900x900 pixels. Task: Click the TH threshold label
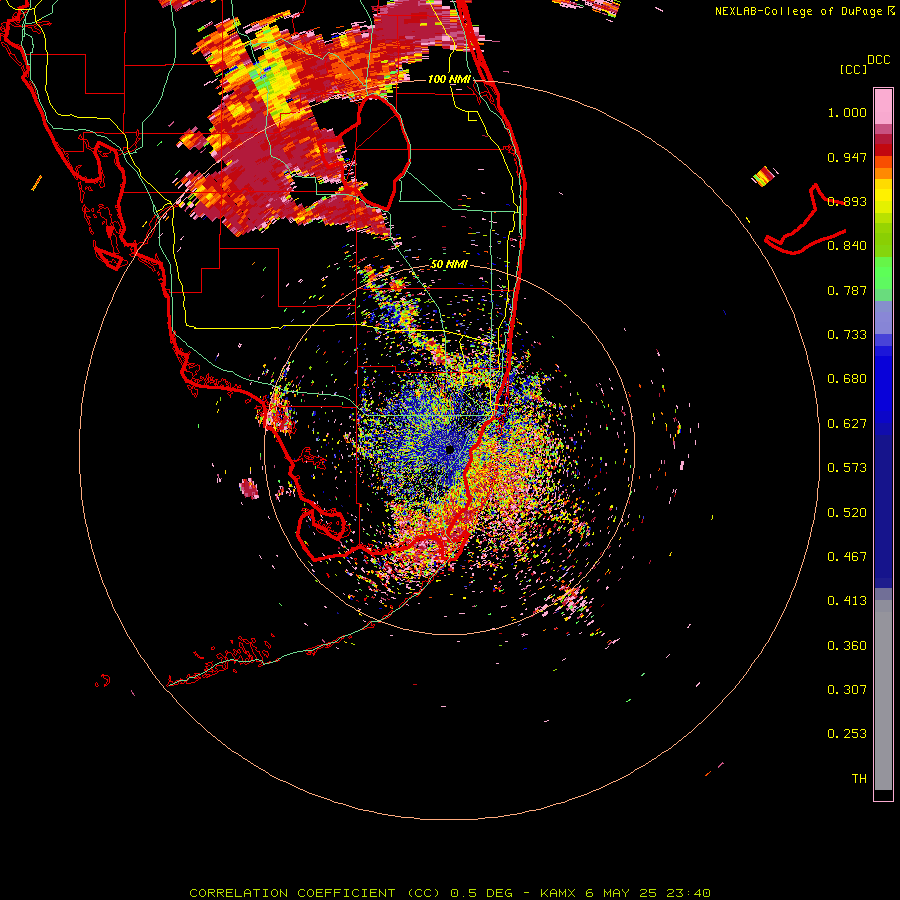click(859, 779)
